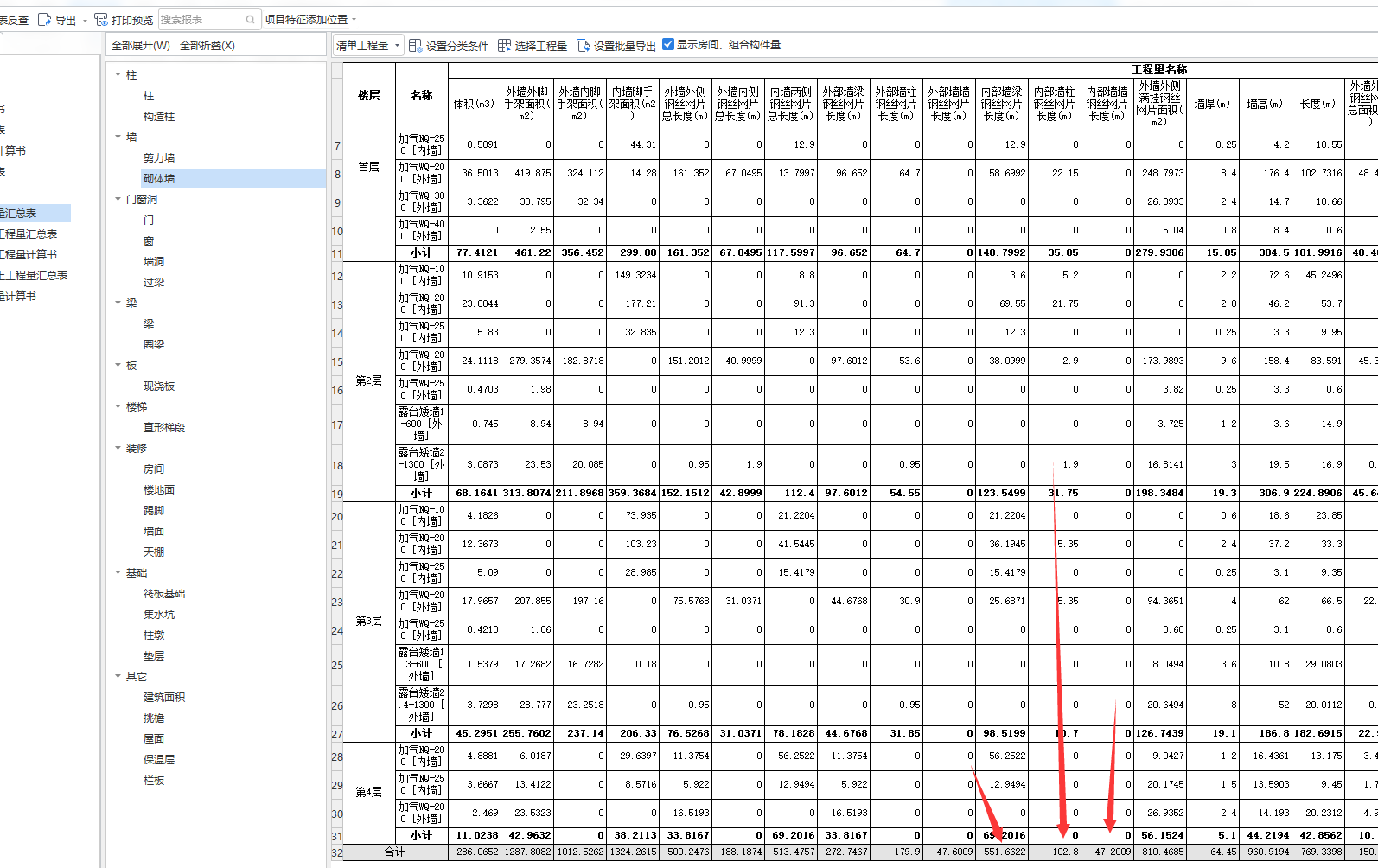Image resolution: width=1378 pixels, height=868 pixels.
Task: Click the 墙高(m) column header
Action: (x=1265, y=104)
